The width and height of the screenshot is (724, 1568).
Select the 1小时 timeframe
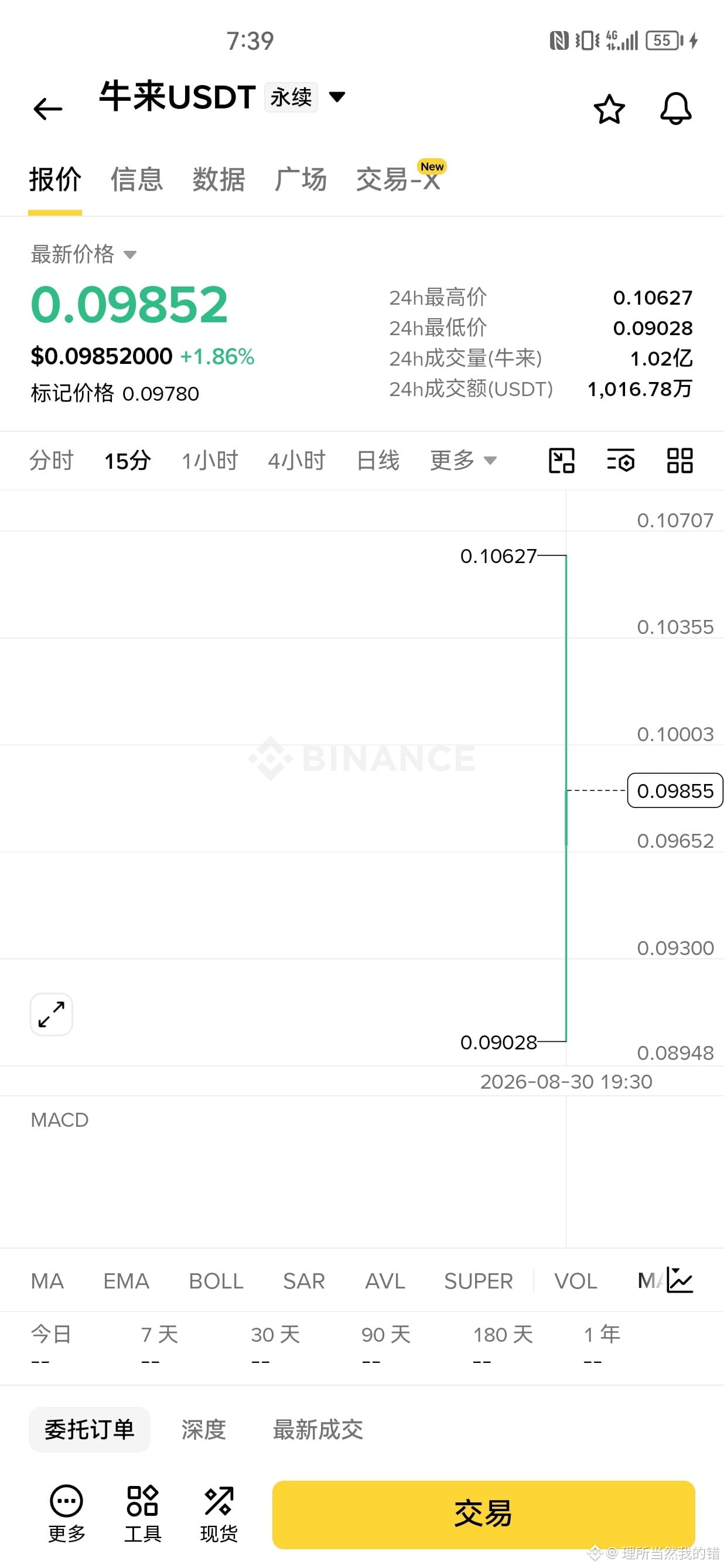pyautogui.click(x=210, y=460)
